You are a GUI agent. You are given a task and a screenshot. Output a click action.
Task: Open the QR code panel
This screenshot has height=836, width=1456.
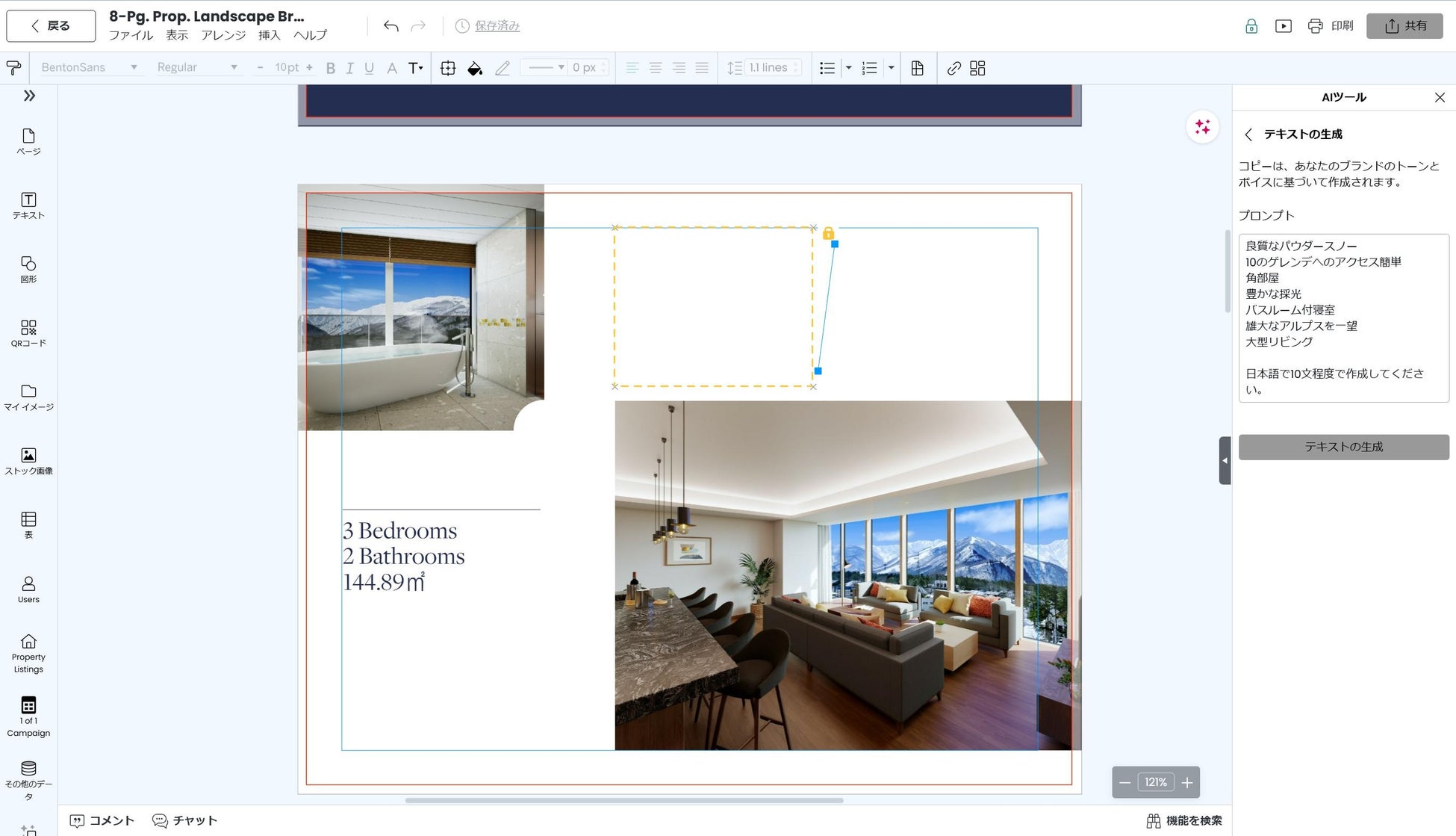point(28,333)
